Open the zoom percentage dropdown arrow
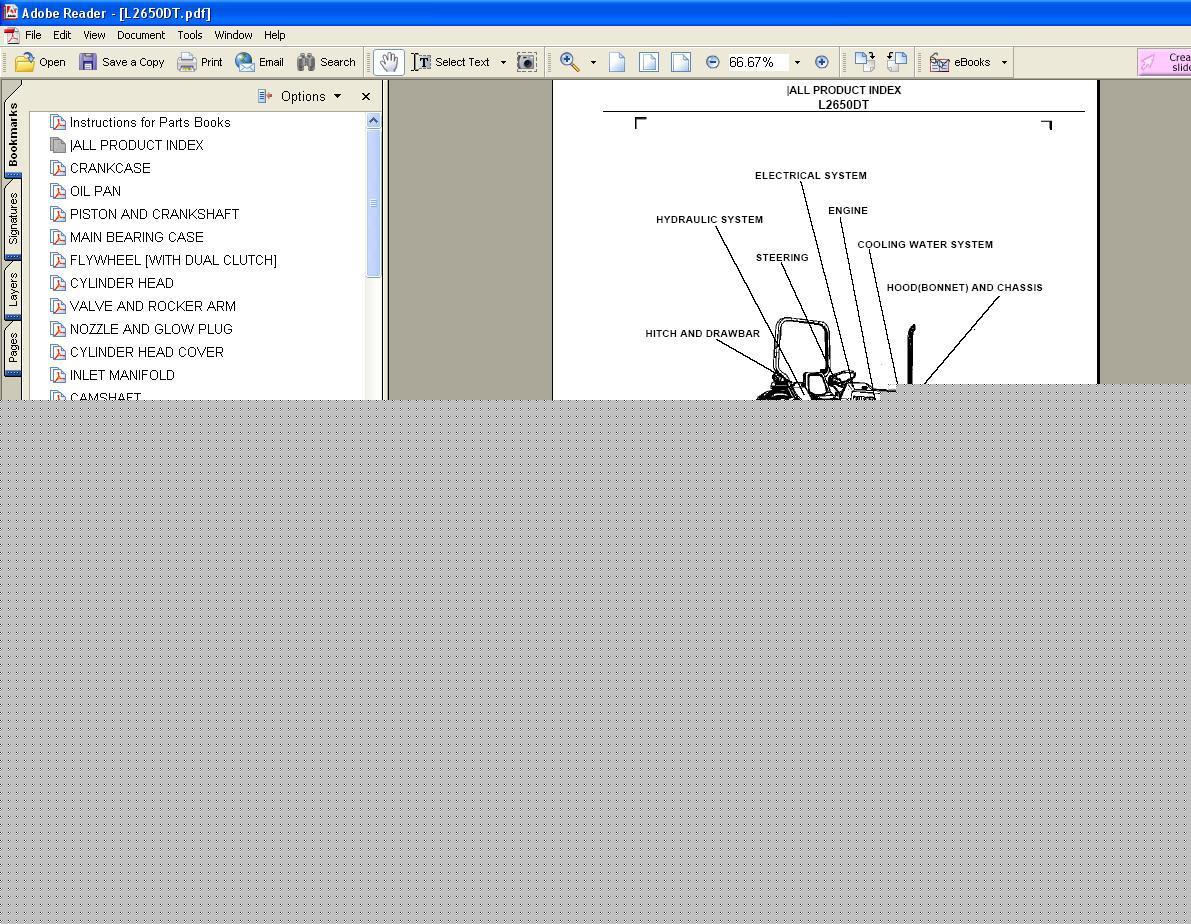 [x=797, y=62]
